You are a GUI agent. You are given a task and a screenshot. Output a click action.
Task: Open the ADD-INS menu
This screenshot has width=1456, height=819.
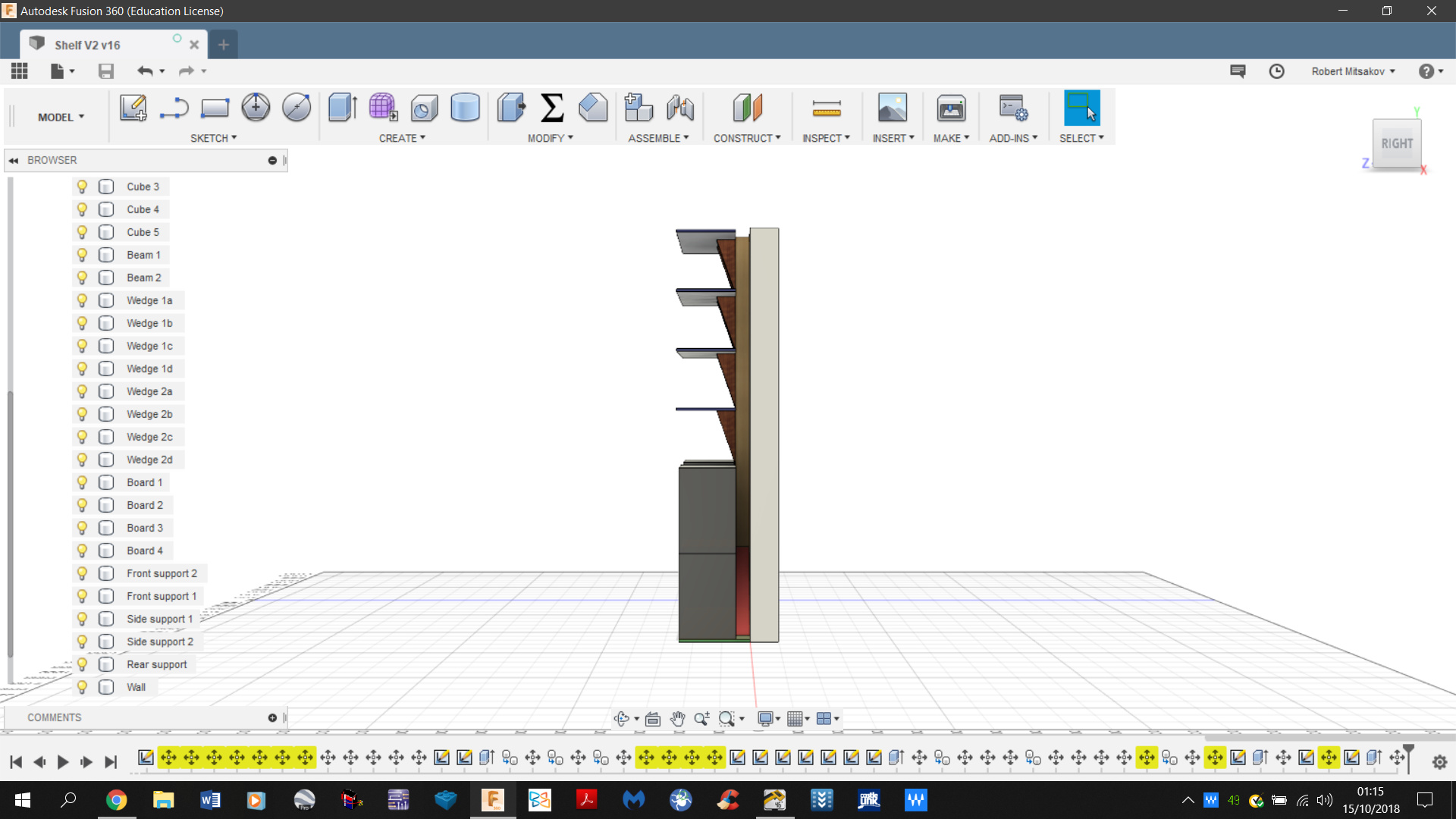click(1013, 138)
